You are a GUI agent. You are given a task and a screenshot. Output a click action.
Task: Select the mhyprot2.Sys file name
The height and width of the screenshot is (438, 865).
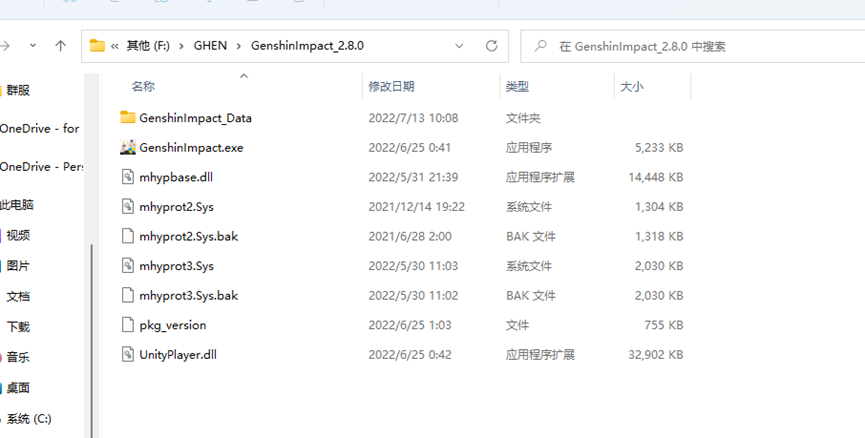click(x=177, y=207)
